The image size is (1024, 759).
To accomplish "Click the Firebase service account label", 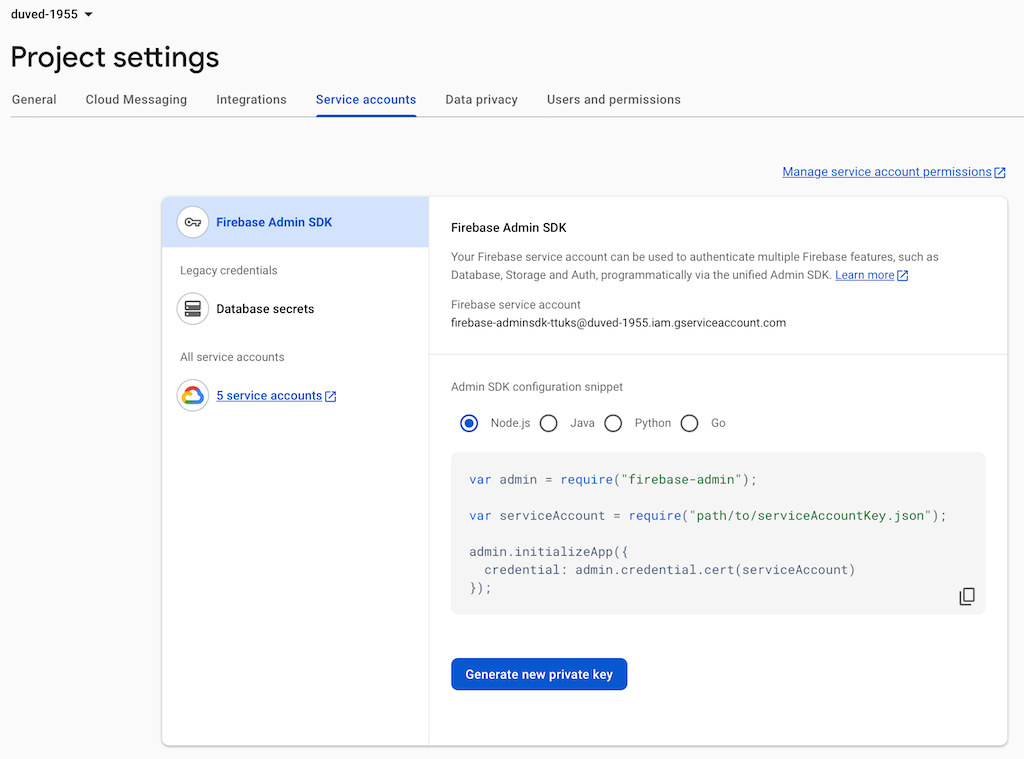I will click(516, 304).
